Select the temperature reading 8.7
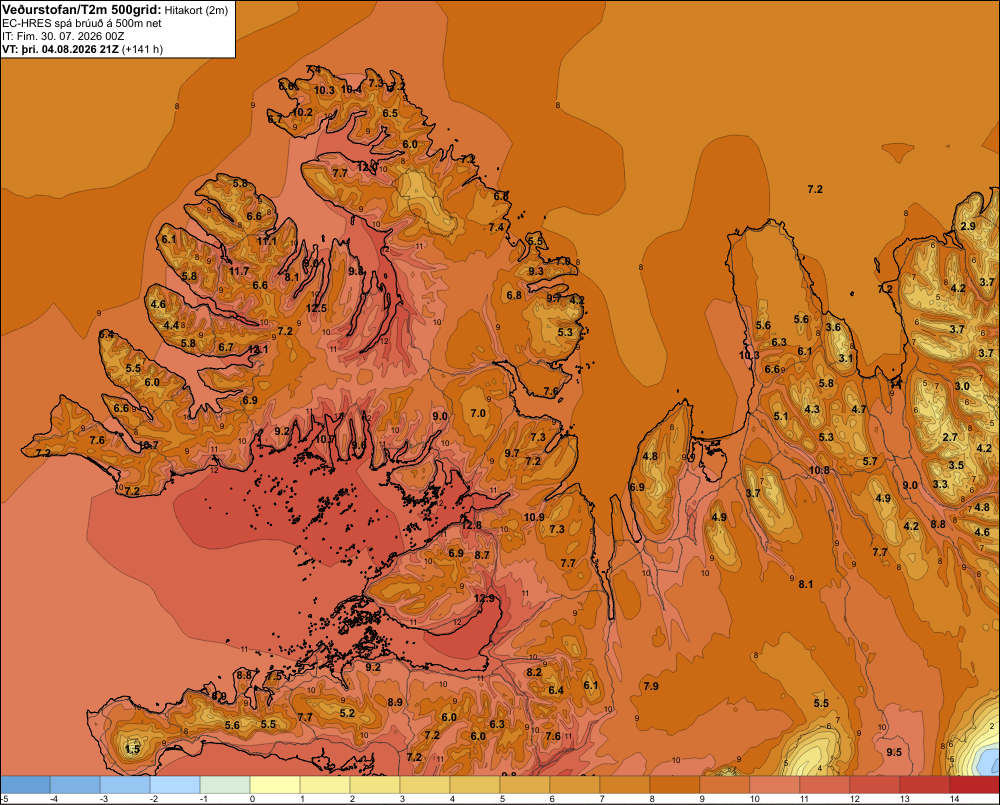 [482, 555]
